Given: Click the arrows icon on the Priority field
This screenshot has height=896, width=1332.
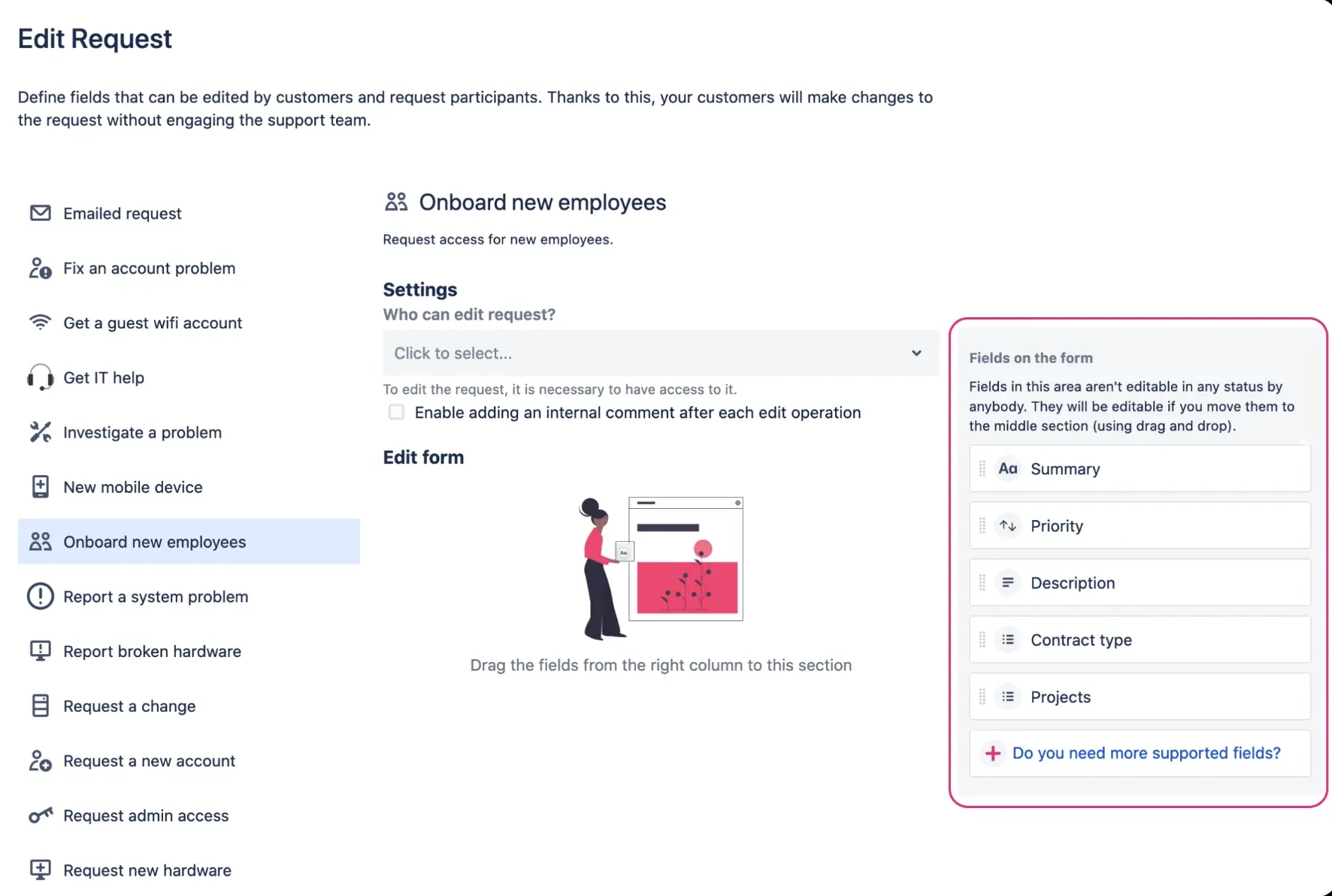Looking at the screenshot, I should point(1007,526).
